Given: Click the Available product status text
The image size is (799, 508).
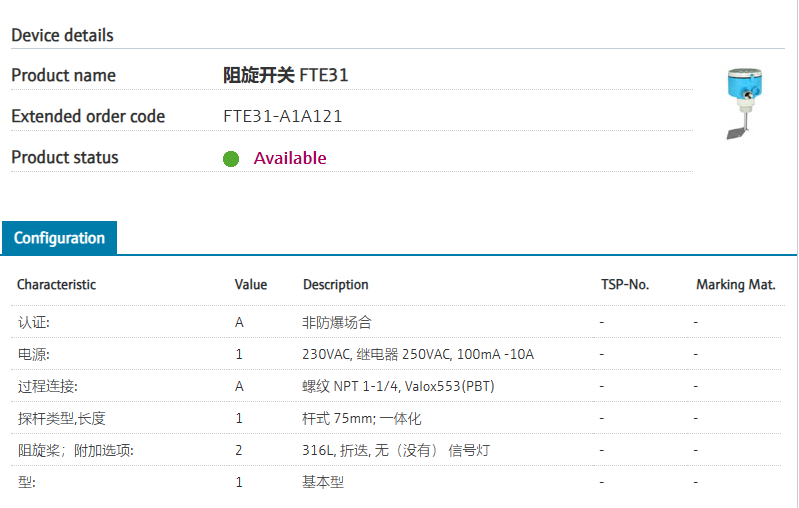Looking at the screenshot, I should [290, 158].
